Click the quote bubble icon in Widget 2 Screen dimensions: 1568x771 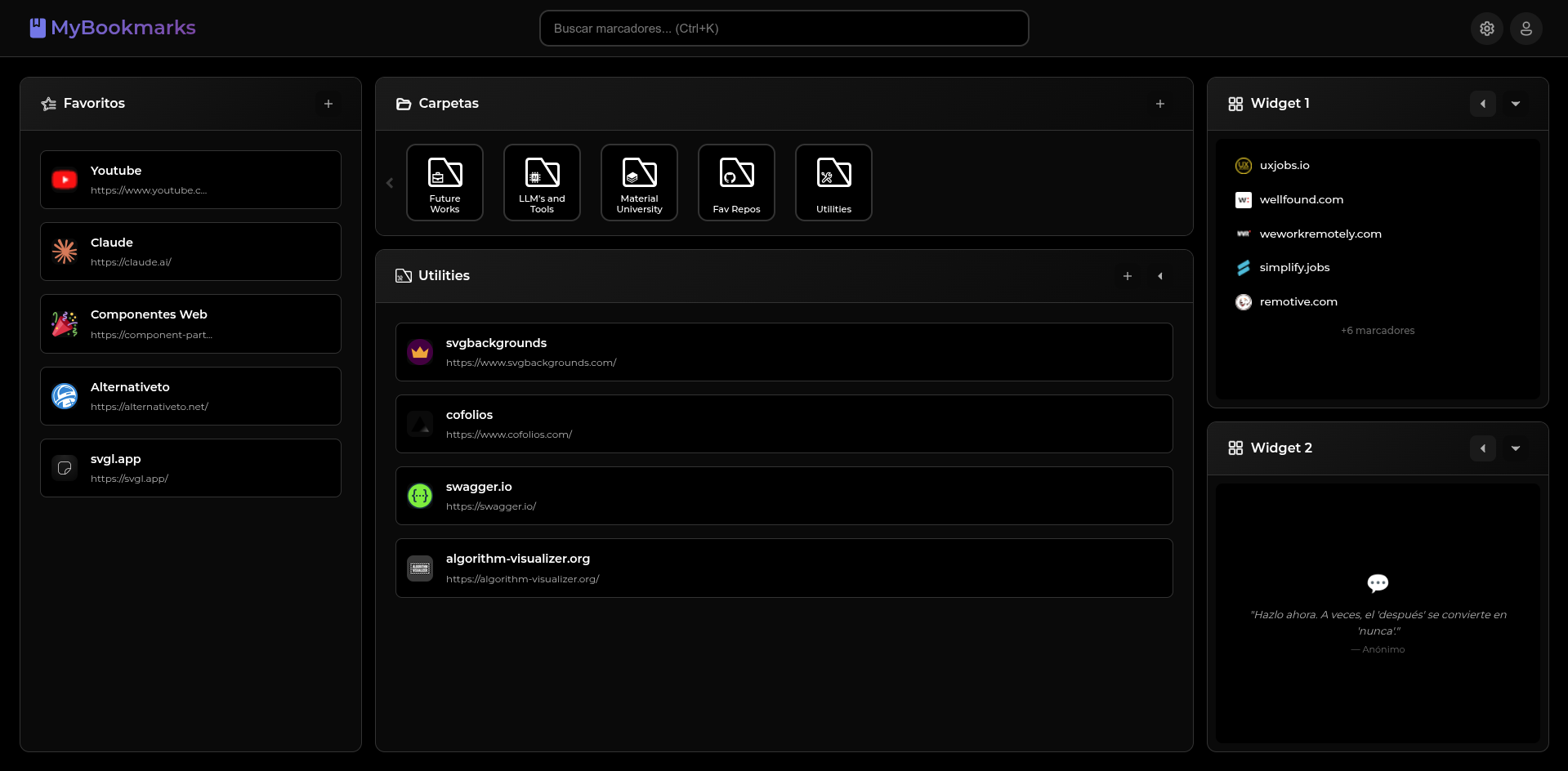pyautogui.click(x=1378, y=583)
